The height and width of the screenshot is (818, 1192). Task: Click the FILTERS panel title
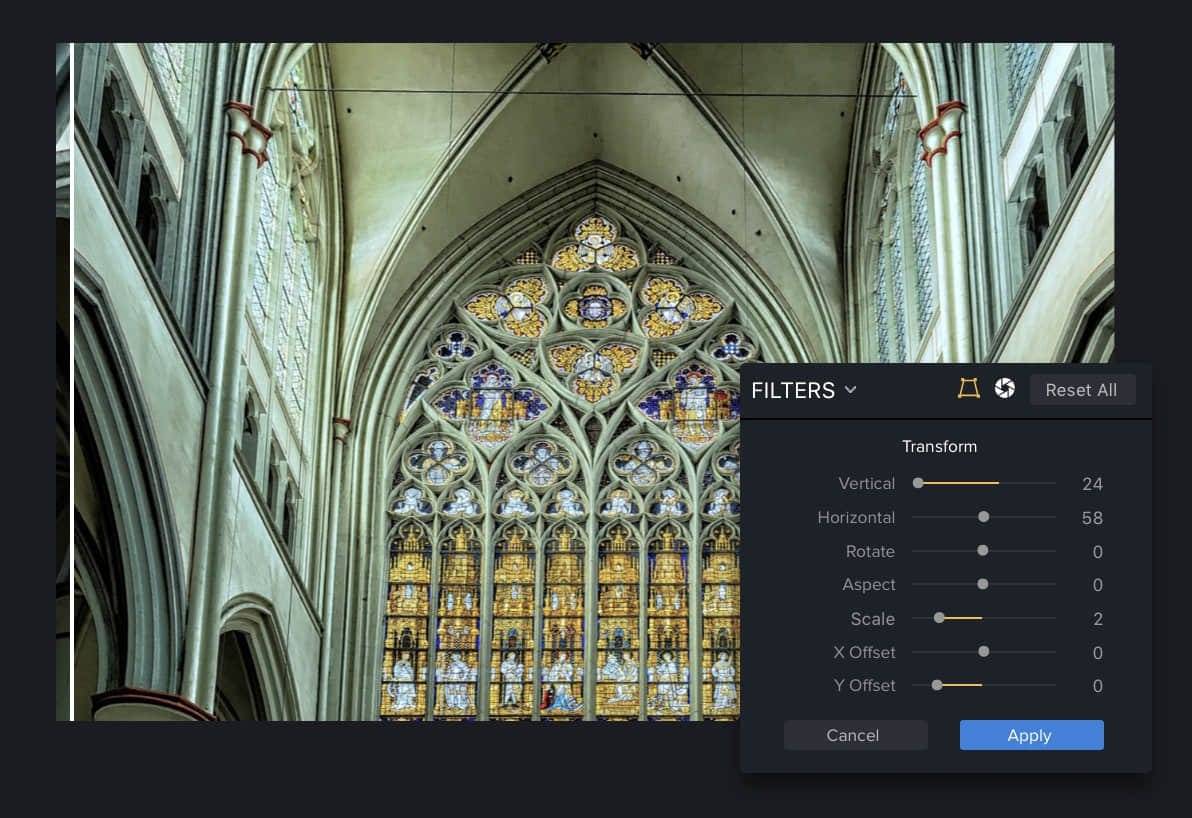(x=793, y=390)
